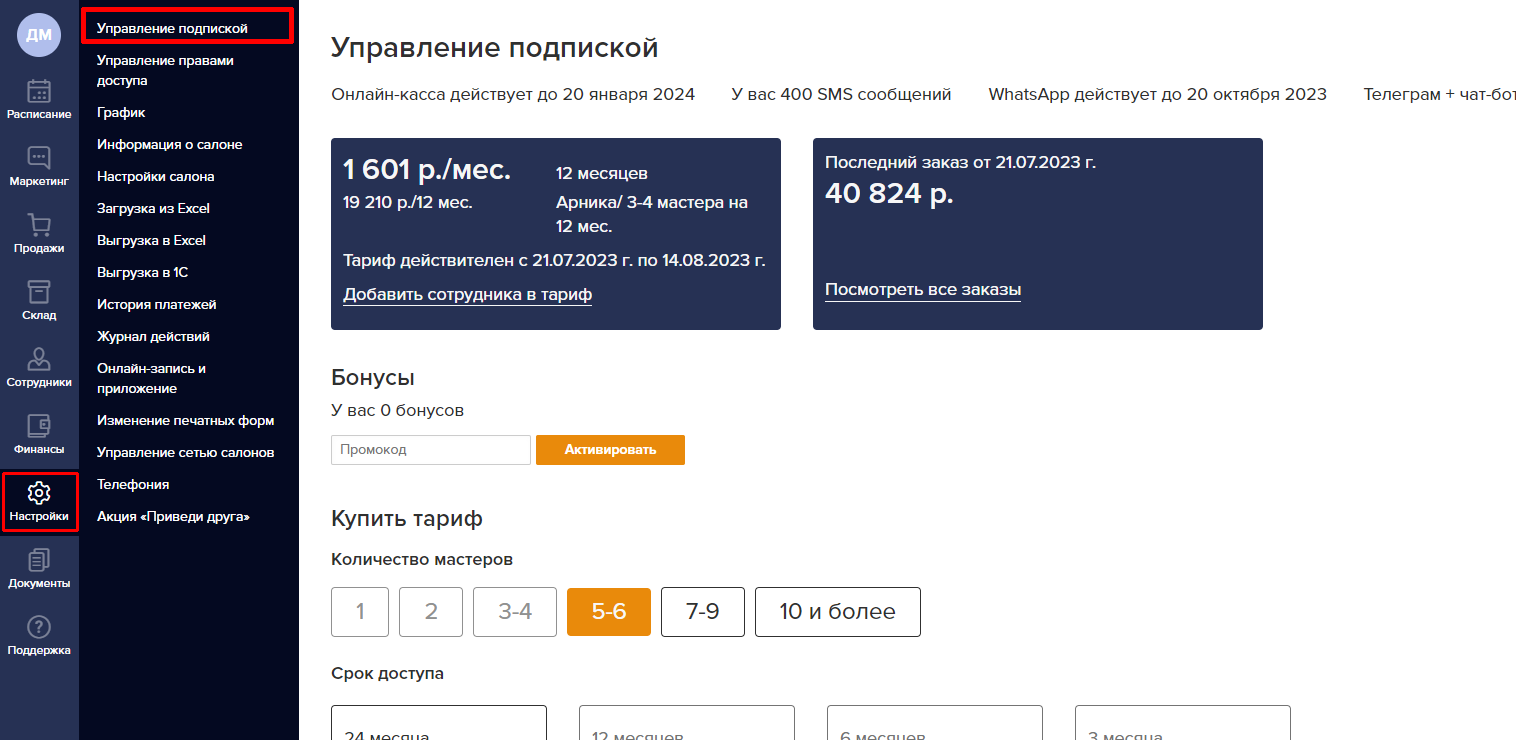Select 10 и более masters option
Screen dimensions: 1516x740
(838, 612)
